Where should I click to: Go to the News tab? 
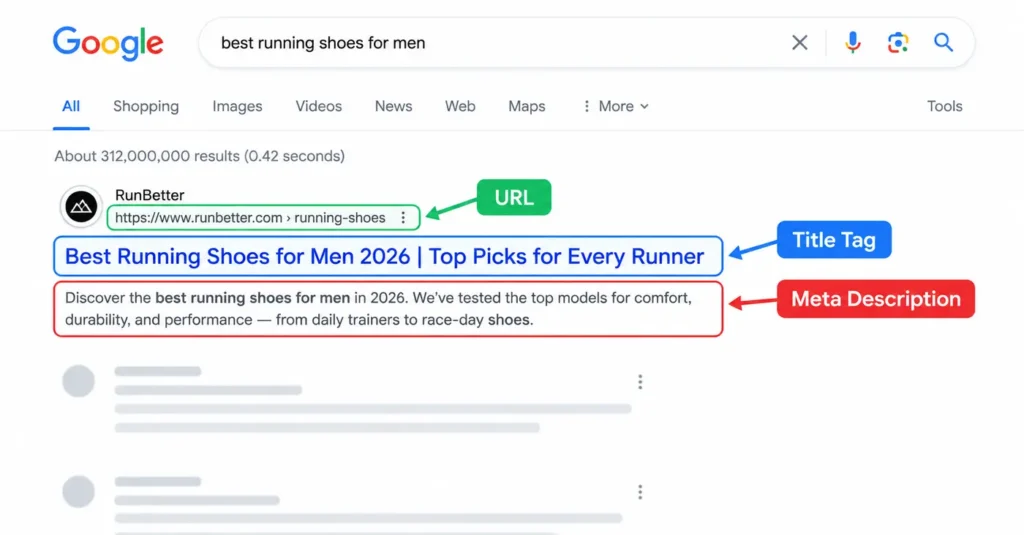pyautogui.click(x=393, y=106)
